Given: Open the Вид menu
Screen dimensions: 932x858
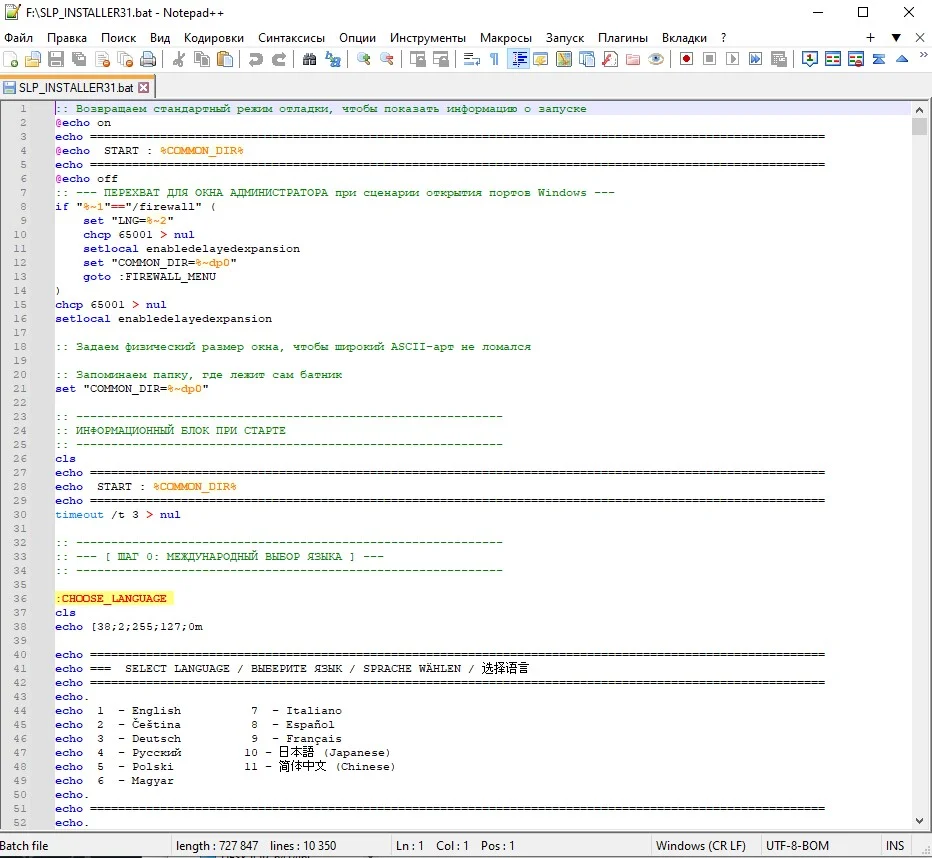Looking at the screenshot, I should pos(160,37).
